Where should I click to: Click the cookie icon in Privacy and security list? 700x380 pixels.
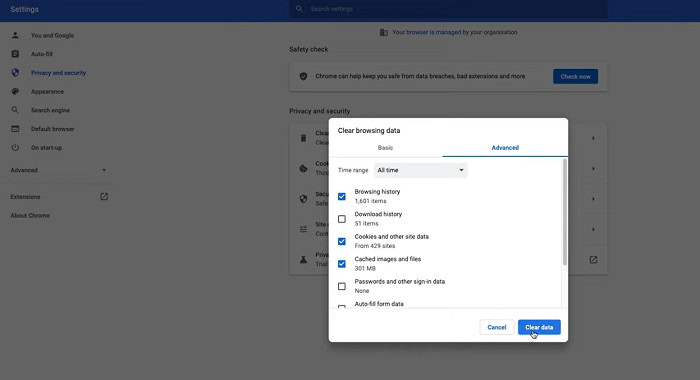click(x=304, y=168)
